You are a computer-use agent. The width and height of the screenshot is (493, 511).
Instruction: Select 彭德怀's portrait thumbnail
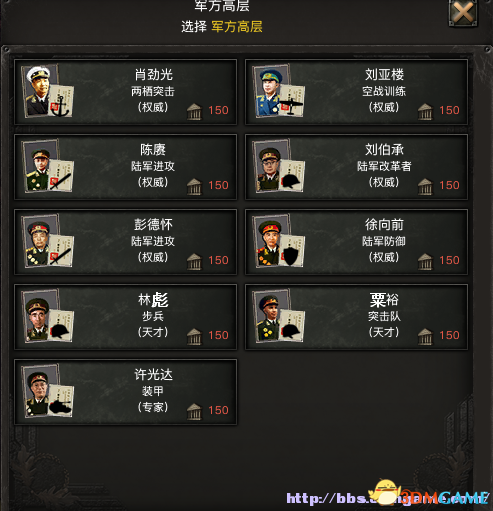38,241
